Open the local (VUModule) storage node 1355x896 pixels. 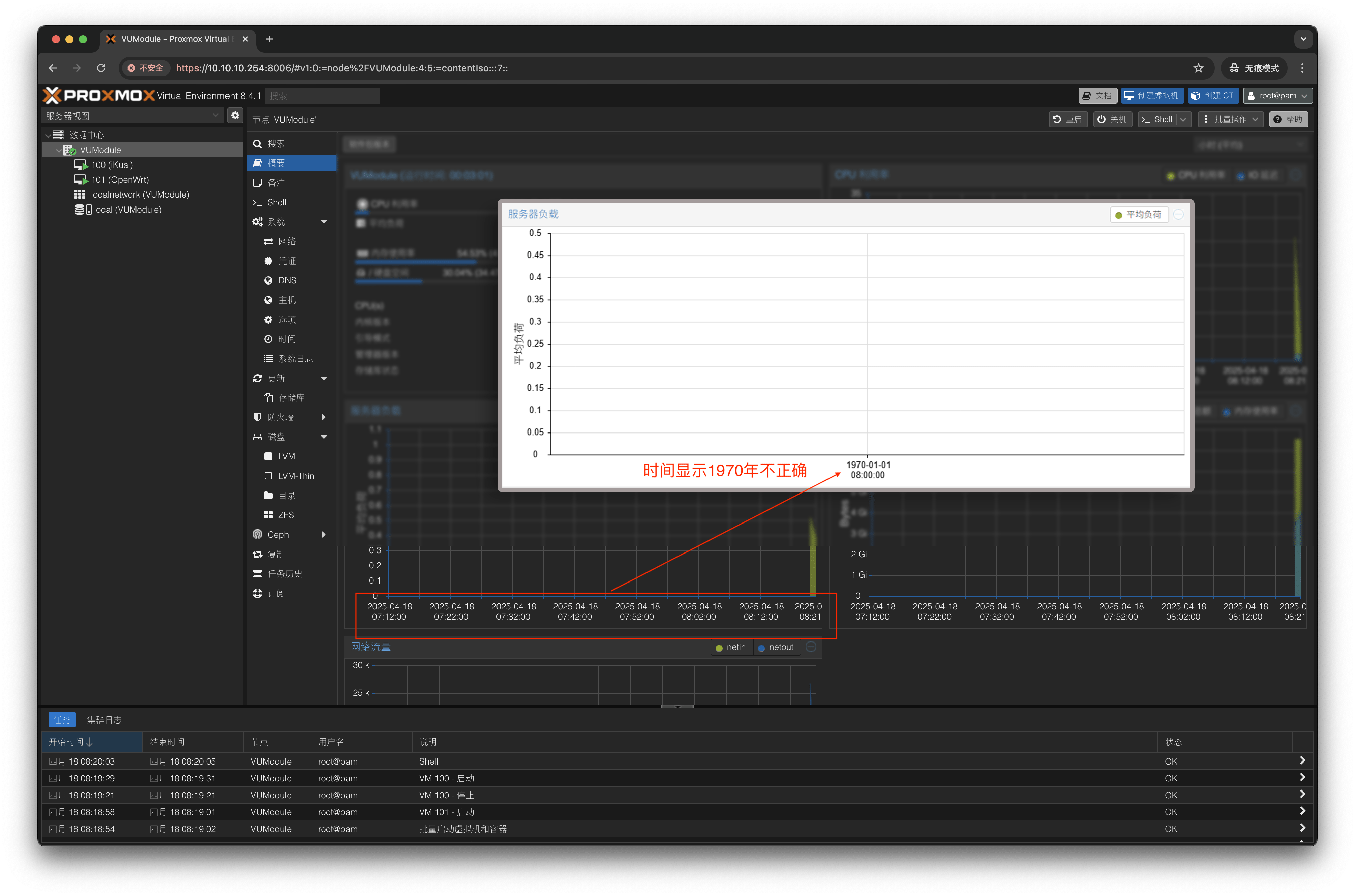(x=127, y=210)
